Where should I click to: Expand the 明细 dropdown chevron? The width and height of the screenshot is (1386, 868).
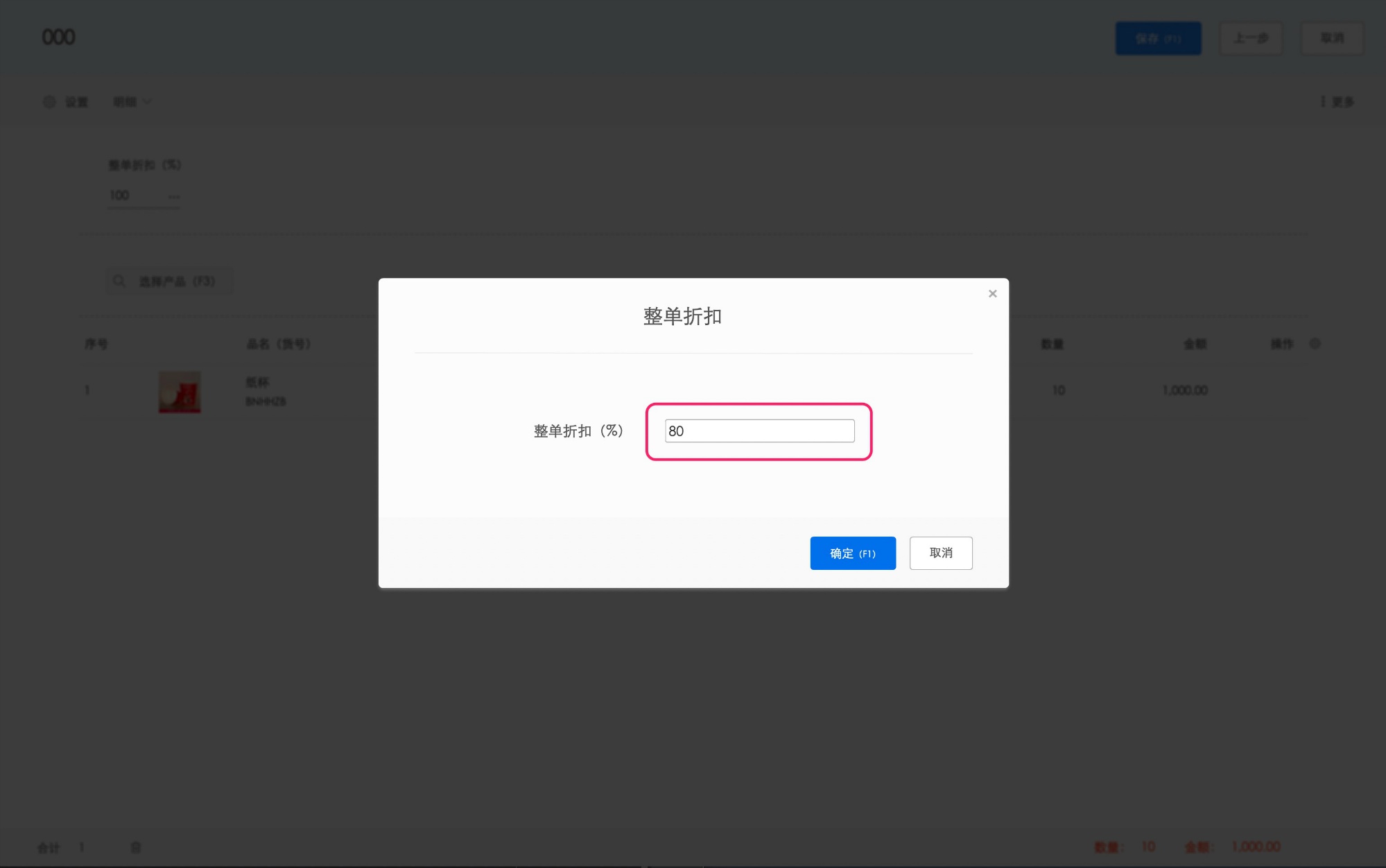coord(147,101)
